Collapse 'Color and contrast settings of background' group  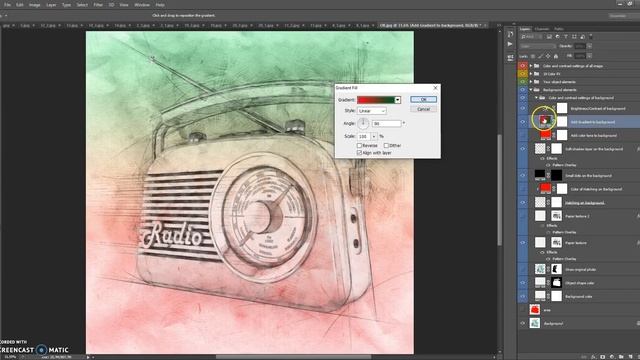tap(536, 98)
